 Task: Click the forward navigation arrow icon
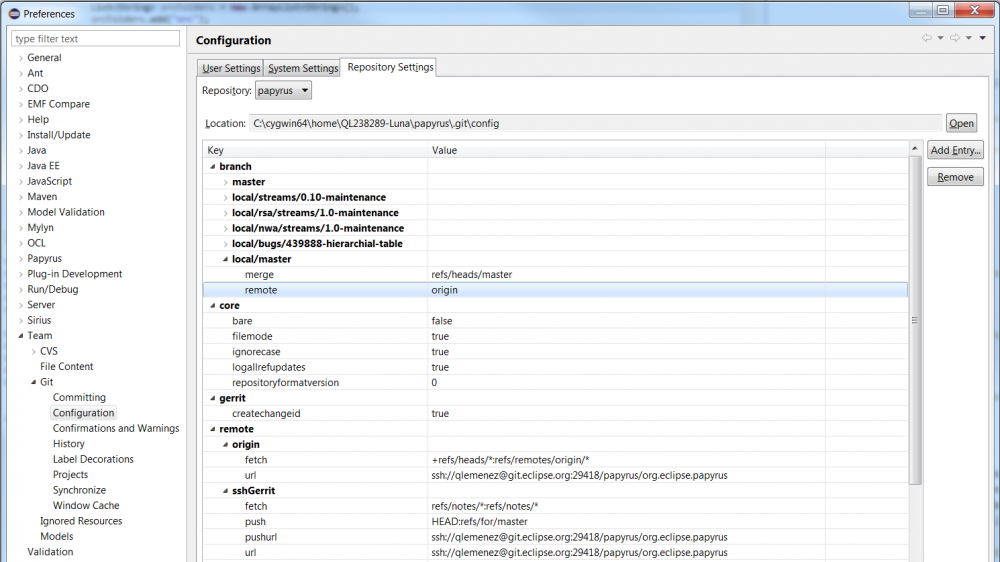pos(955,38)
